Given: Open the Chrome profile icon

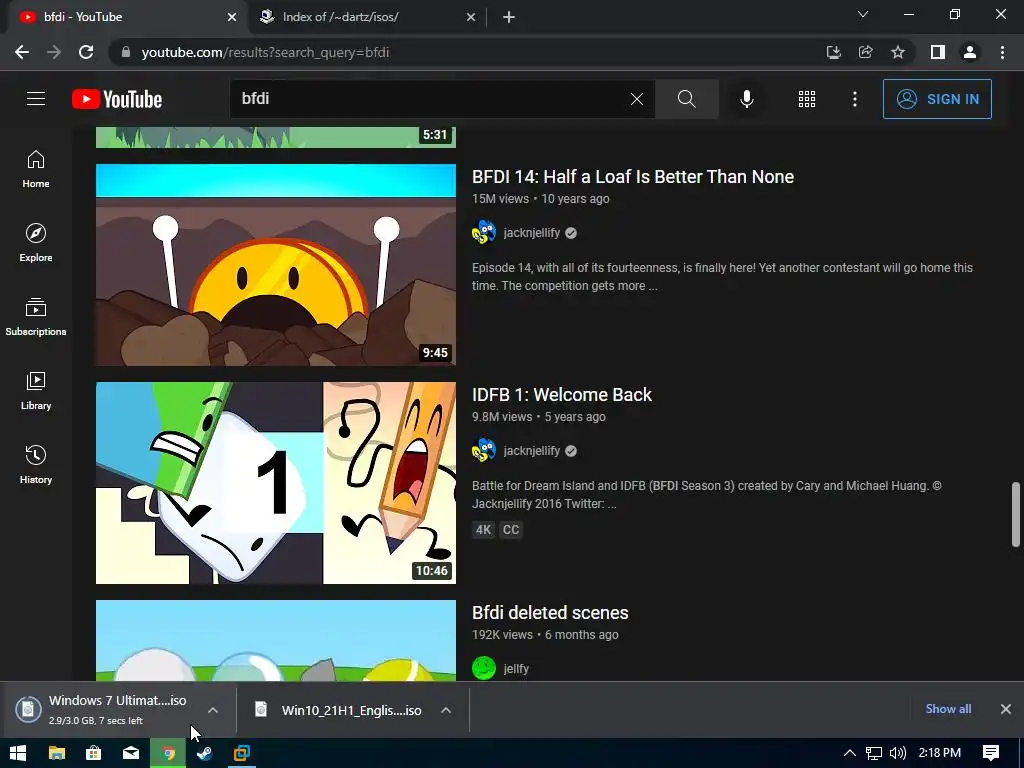Looking at the screenshot, I should tap(970, 52).
